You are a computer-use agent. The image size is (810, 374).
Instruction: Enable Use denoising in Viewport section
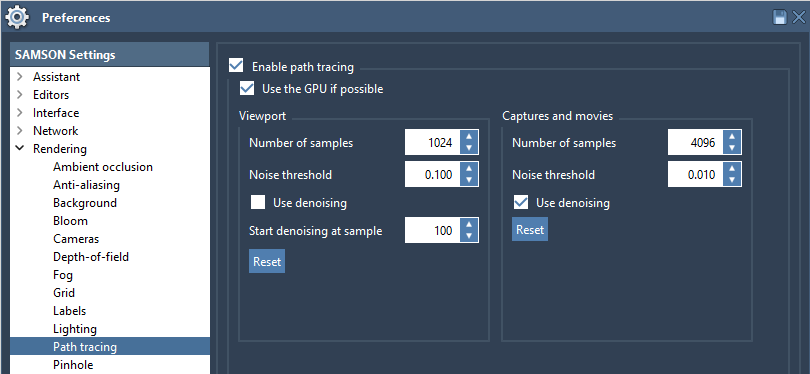[258, 202]
